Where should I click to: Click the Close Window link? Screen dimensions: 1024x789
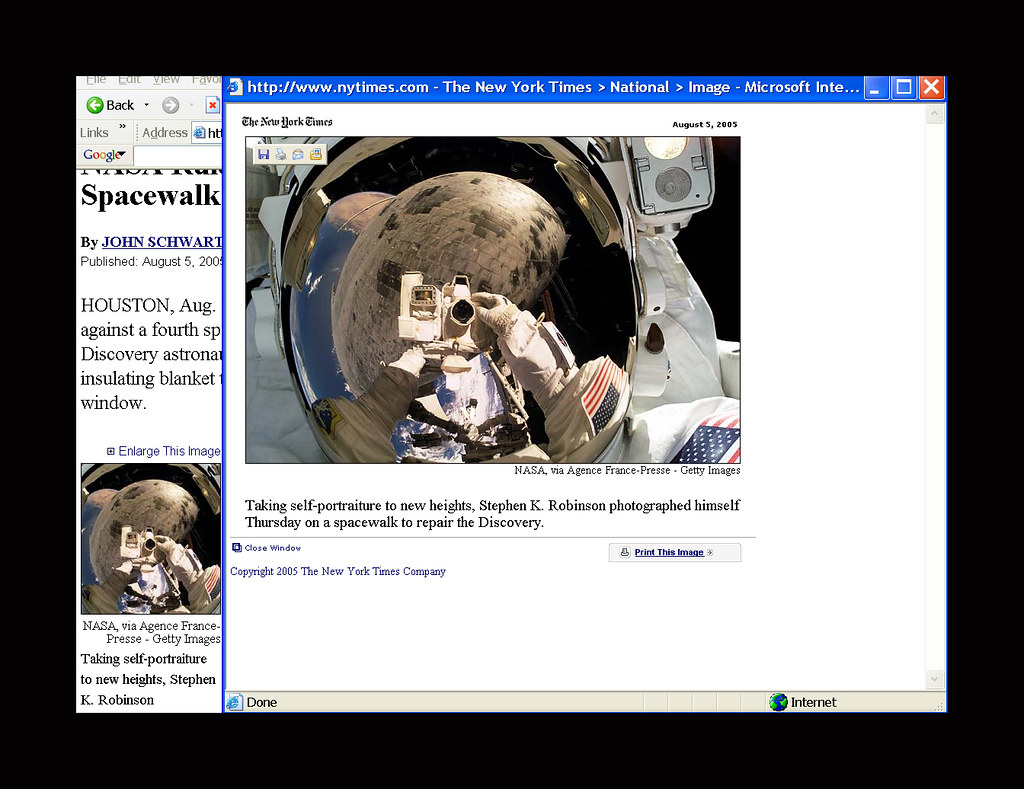pyautogui.click(x=272, y=548)
